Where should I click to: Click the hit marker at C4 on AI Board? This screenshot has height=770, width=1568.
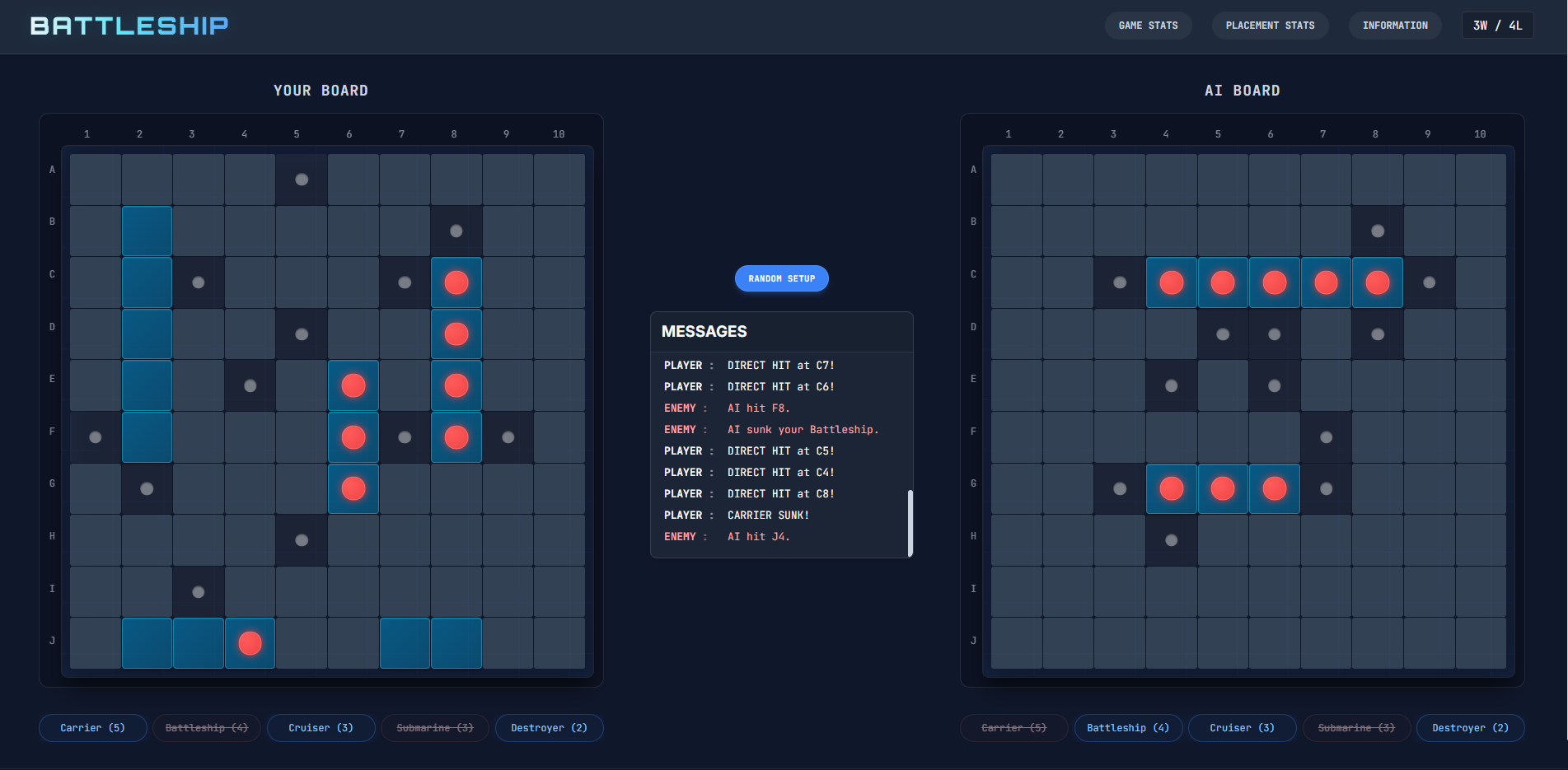[1171, 282]
